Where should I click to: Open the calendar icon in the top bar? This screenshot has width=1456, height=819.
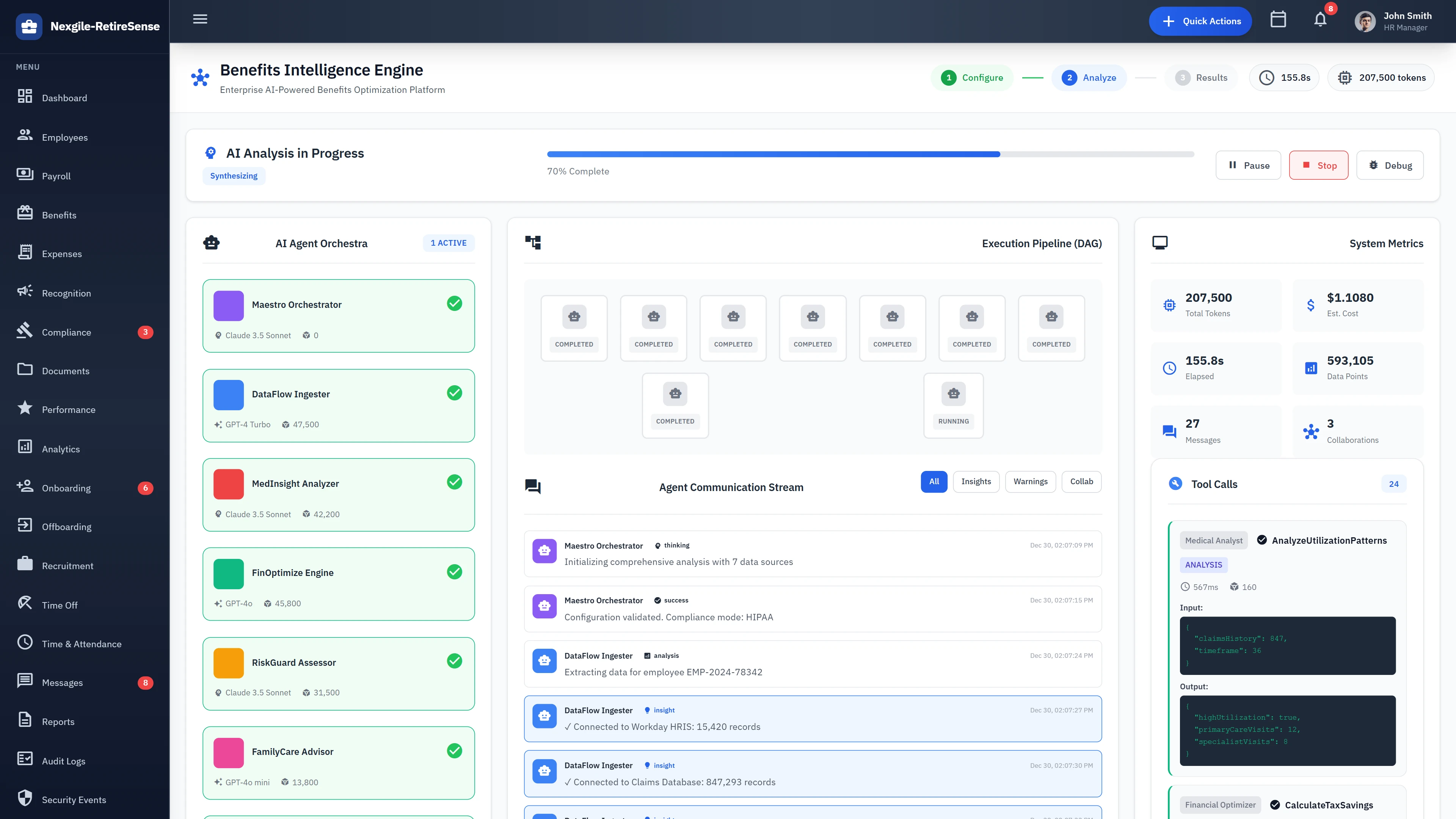(x=1279, y=19)
